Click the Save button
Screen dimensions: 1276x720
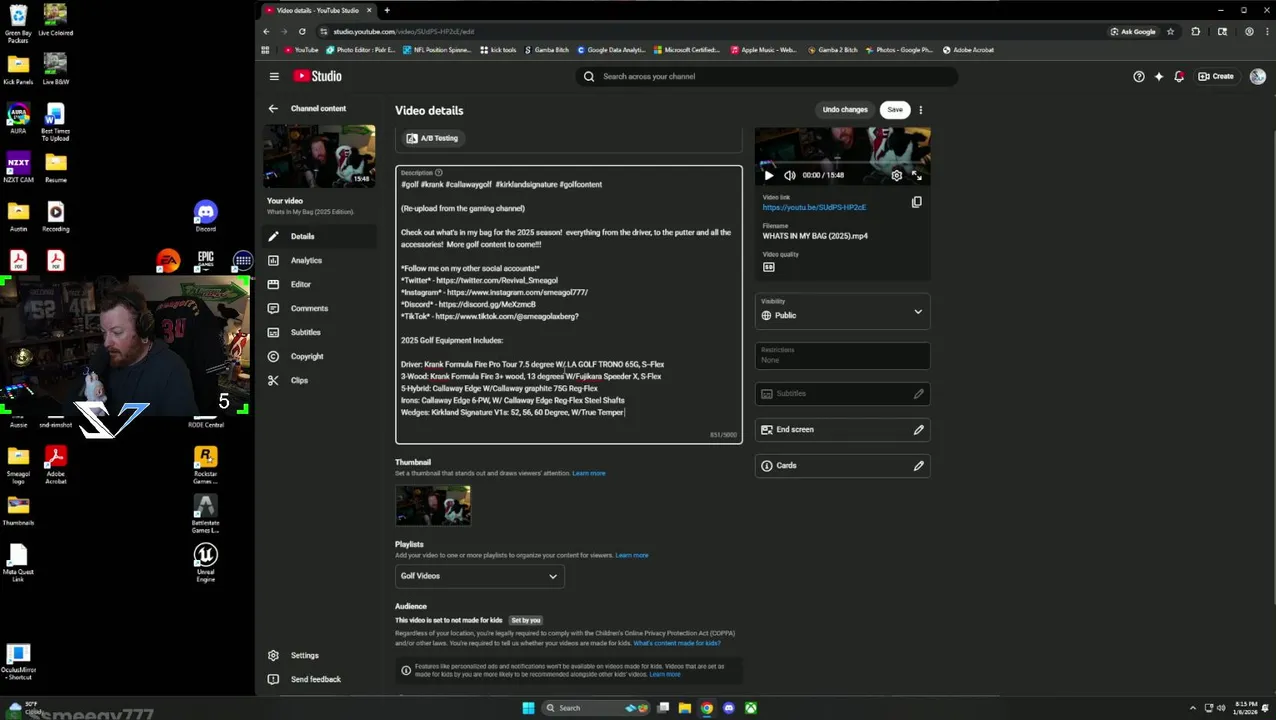894,109
